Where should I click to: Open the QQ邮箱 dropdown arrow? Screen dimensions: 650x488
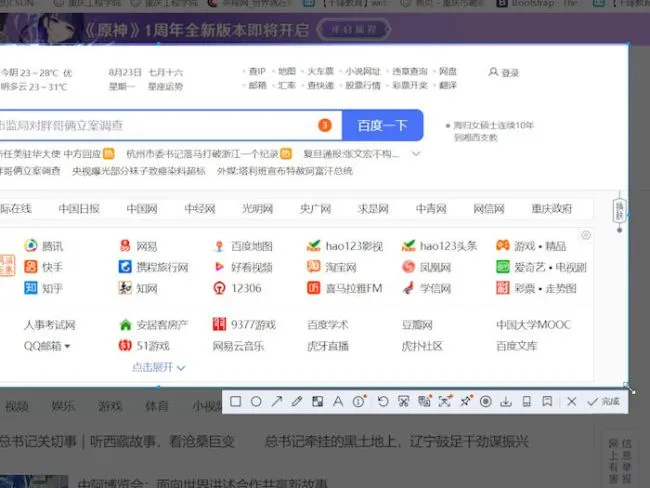tap(67, 346)
